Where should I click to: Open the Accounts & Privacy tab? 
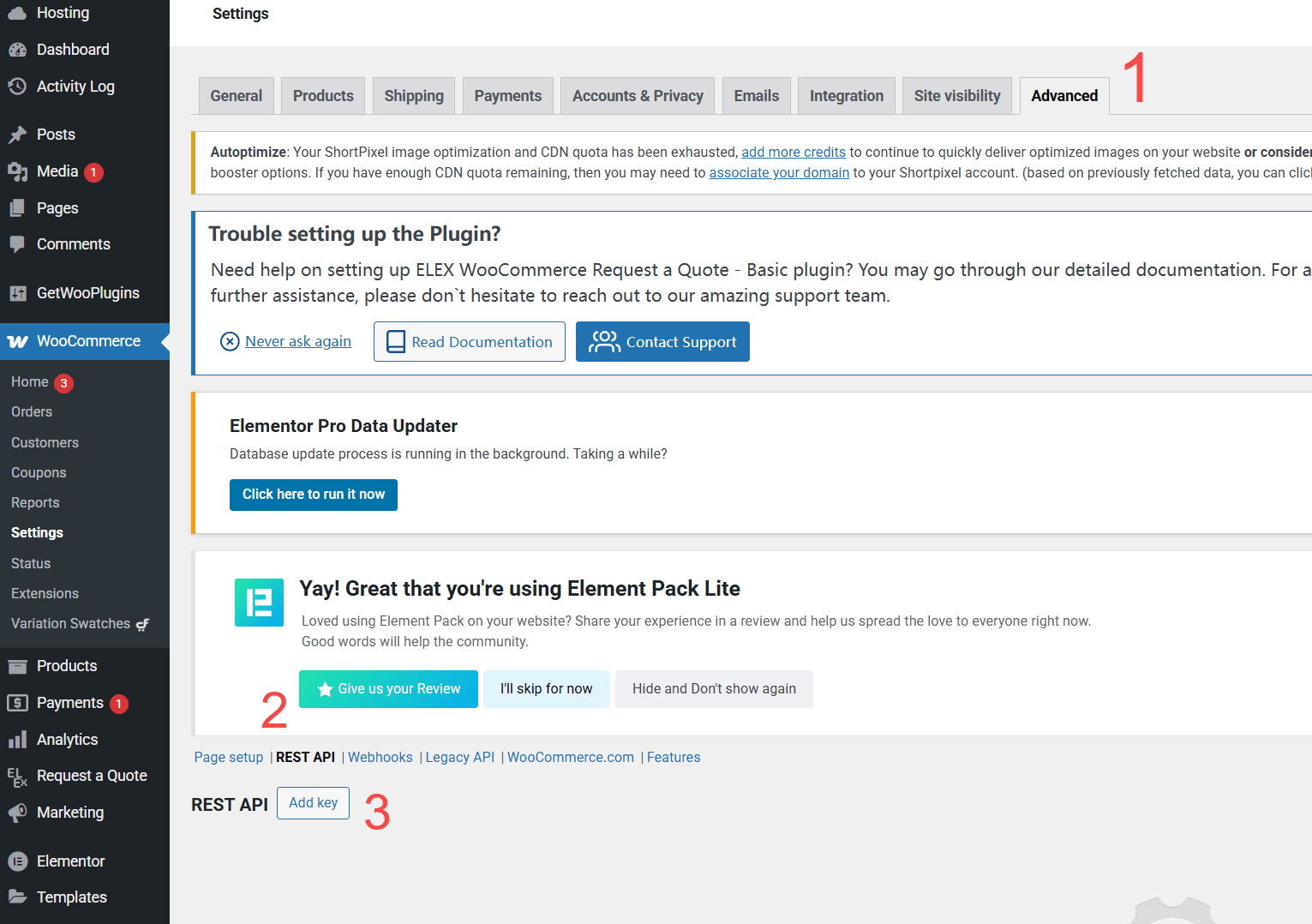(638, 96)
